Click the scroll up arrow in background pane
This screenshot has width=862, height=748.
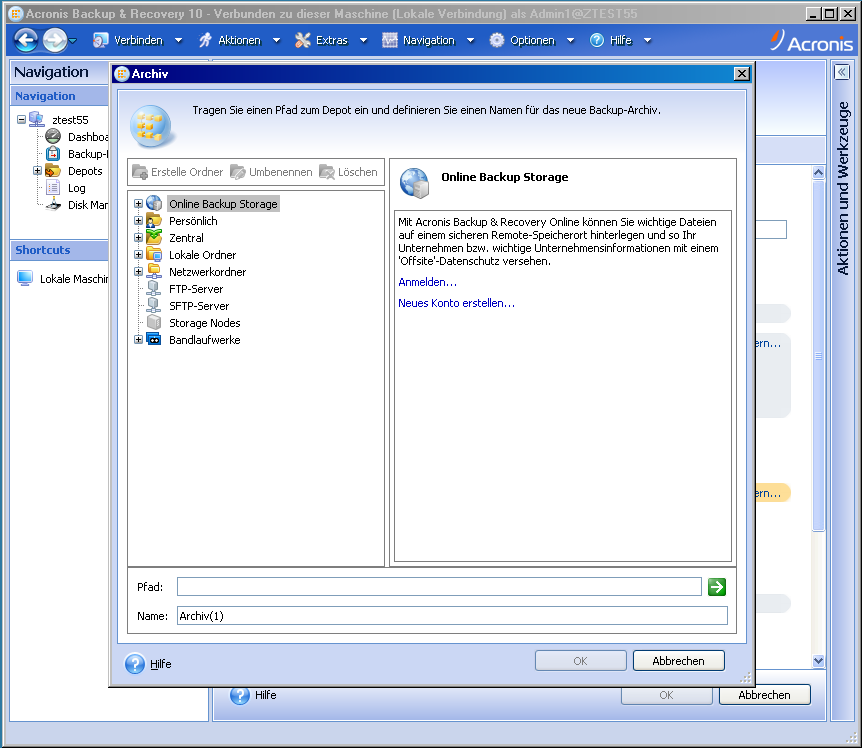point(818,173)
